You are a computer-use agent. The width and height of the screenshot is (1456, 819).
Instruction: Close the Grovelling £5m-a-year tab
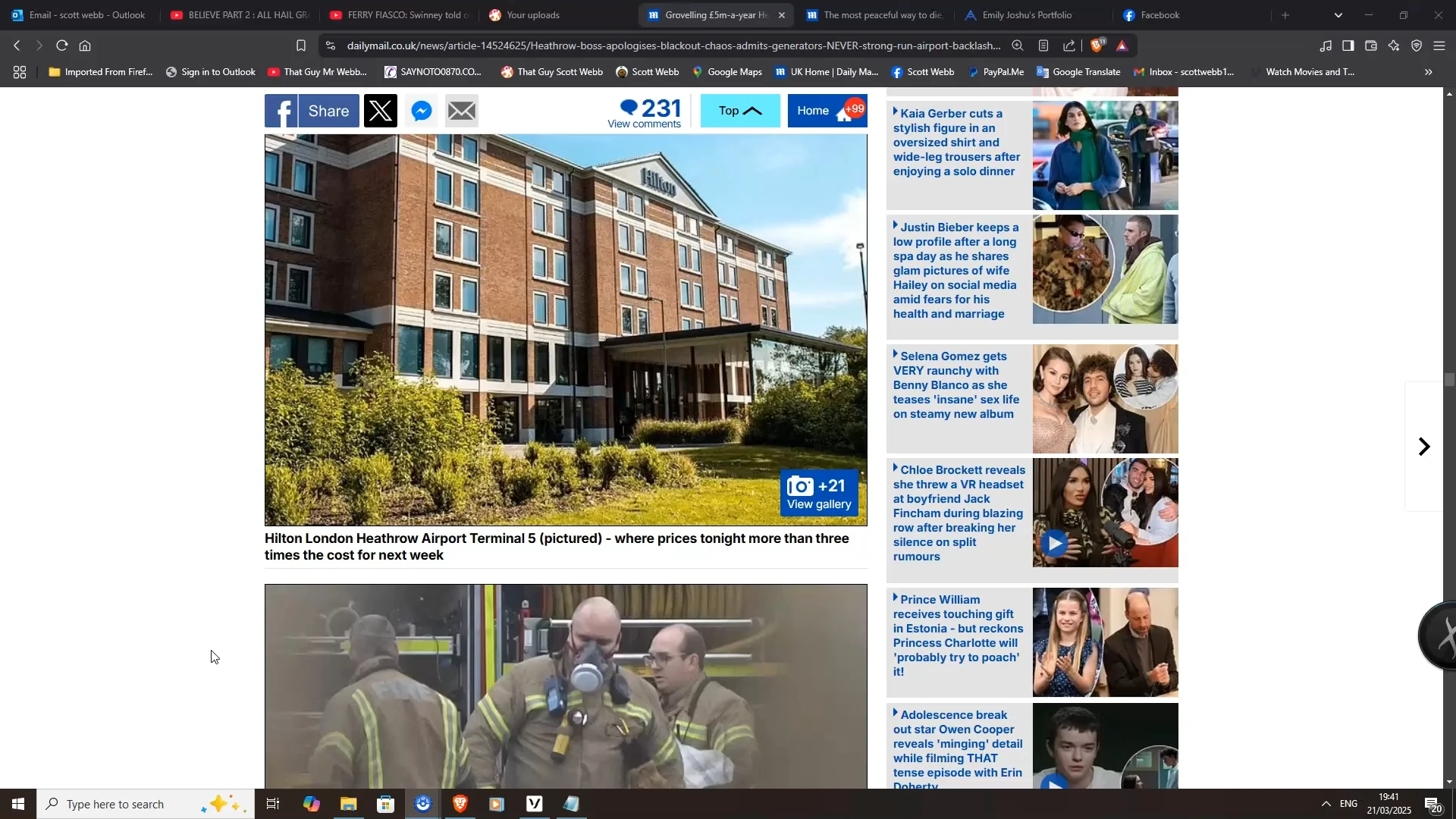click(x=782, y=15)
